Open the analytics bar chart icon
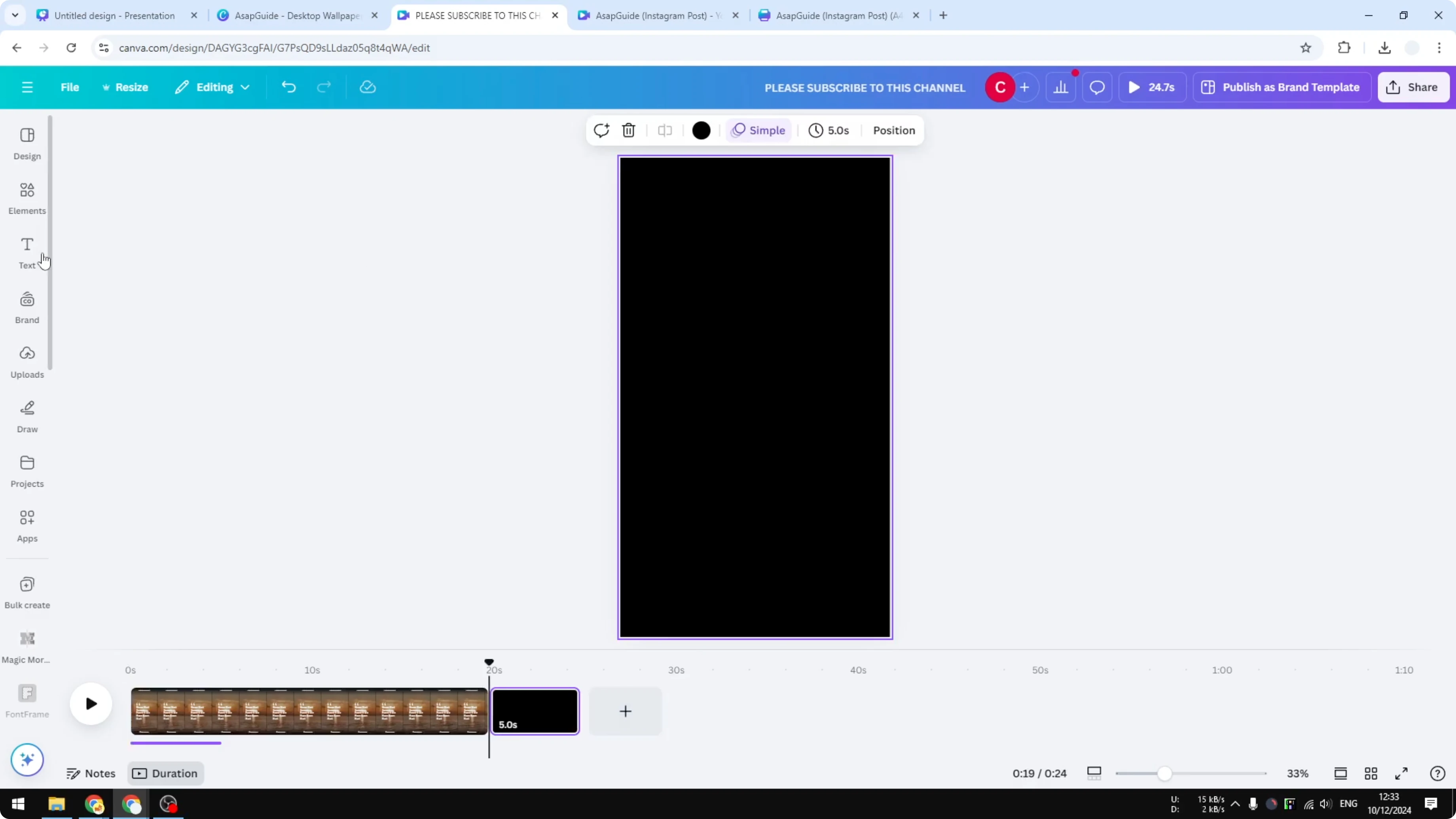This screenshot has height=819, width=1456. [1061, 87]
